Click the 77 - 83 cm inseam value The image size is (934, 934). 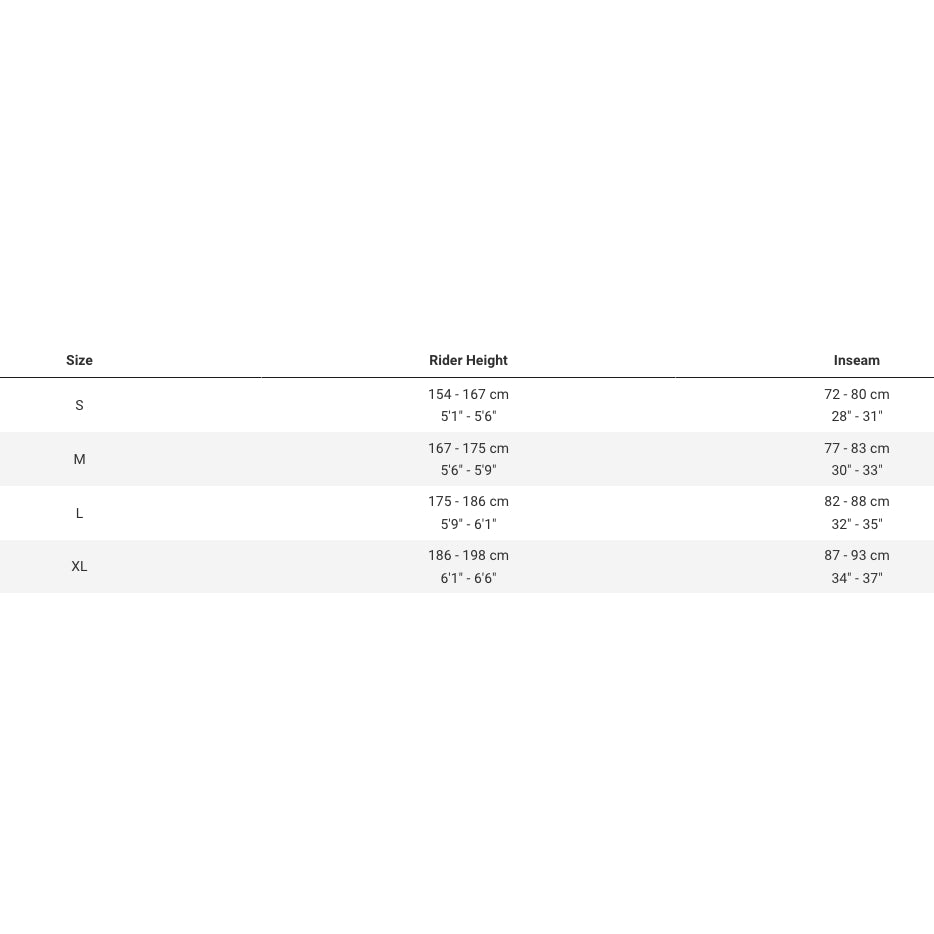pos(856,448)
